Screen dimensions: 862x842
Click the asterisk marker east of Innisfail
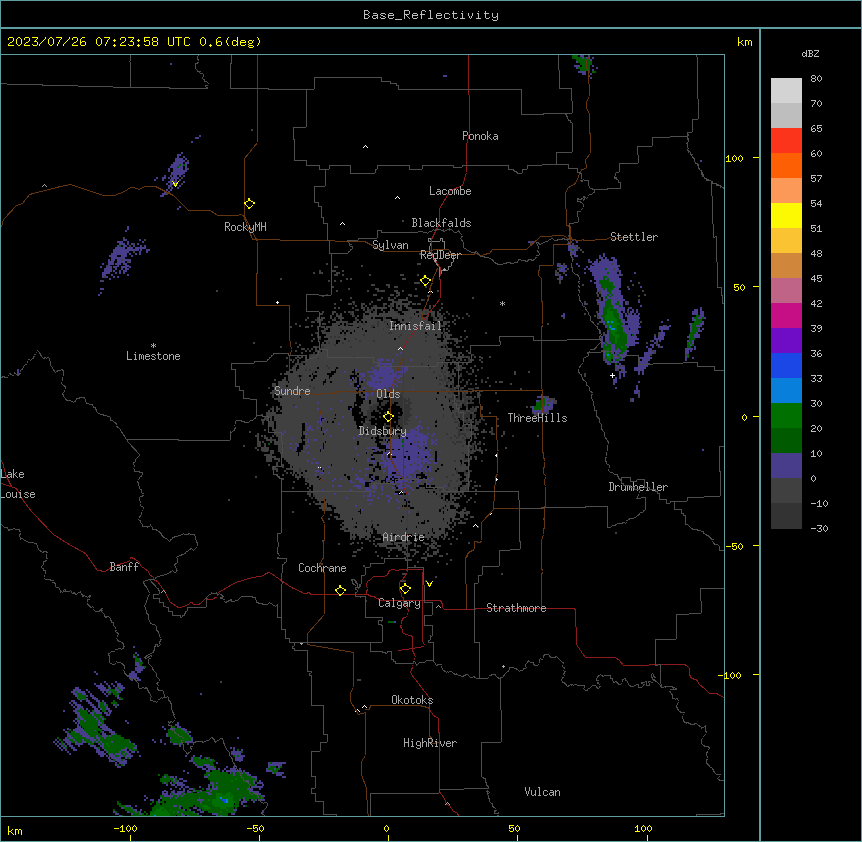[502, 303]
